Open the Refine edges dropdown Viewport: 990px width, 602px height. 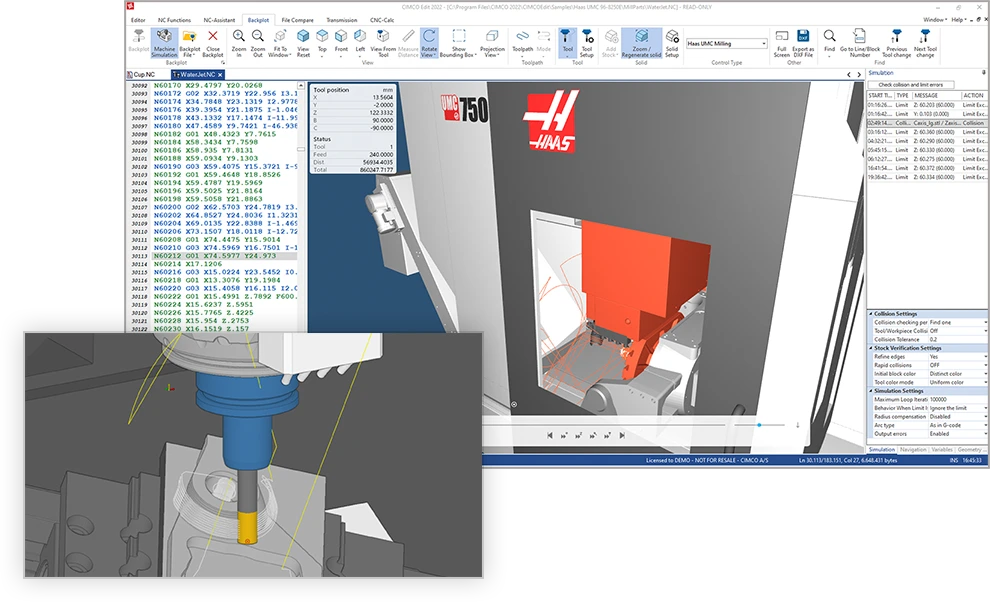[957, 356]
